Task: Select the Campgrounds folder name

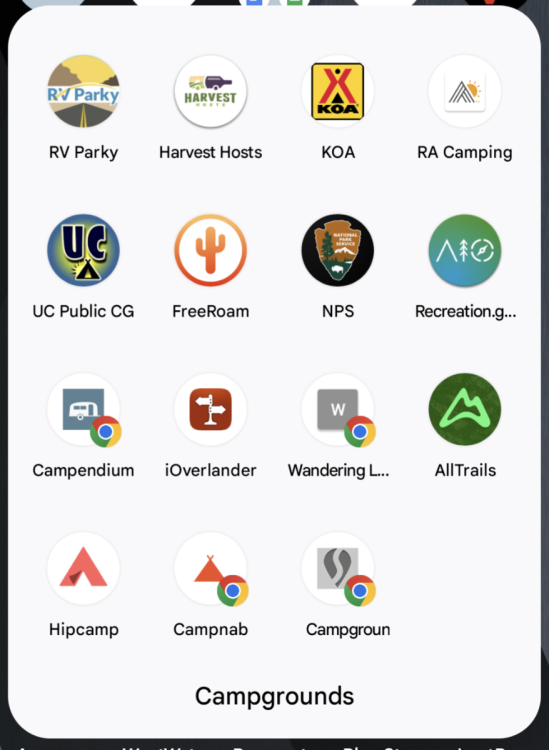Action: pos(274,696)
